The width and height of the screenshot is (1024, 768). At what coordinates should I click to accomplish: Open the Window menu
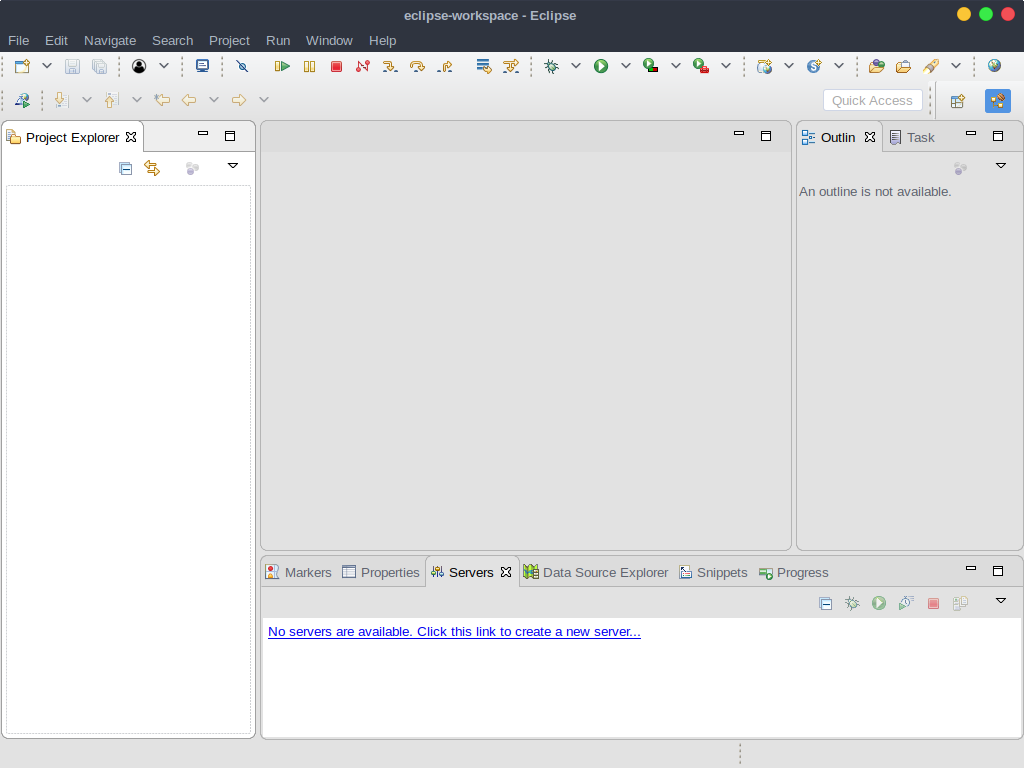click(329, 40)
